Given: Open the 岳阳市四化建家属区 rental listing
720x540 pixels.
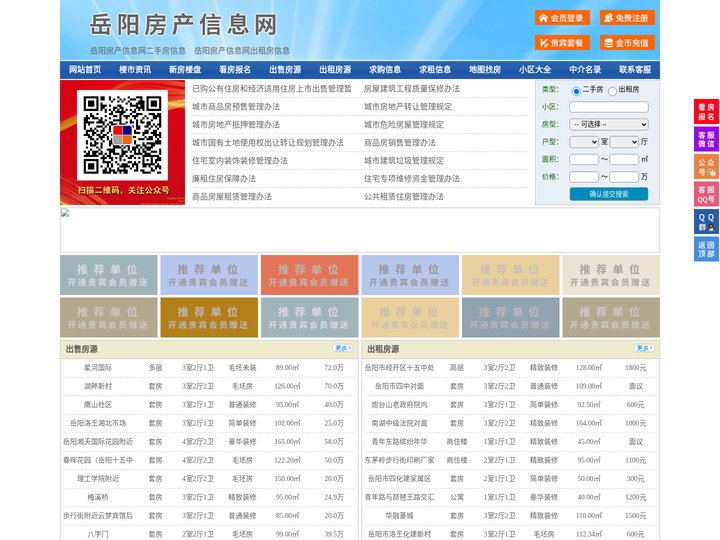Looking at the screenshot, I should (x=399, y=478).
